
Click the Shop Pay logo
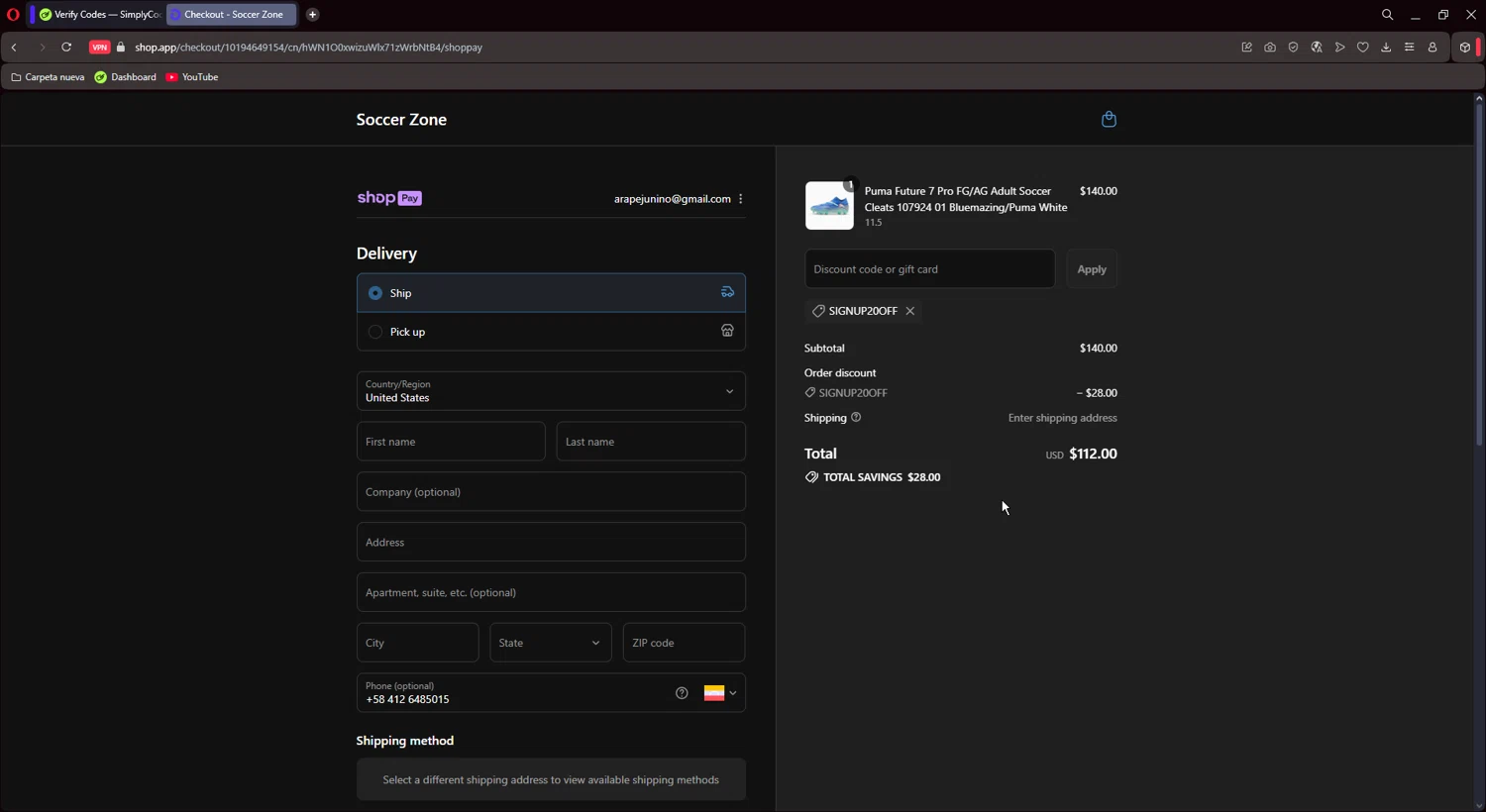tap(389, 198)
